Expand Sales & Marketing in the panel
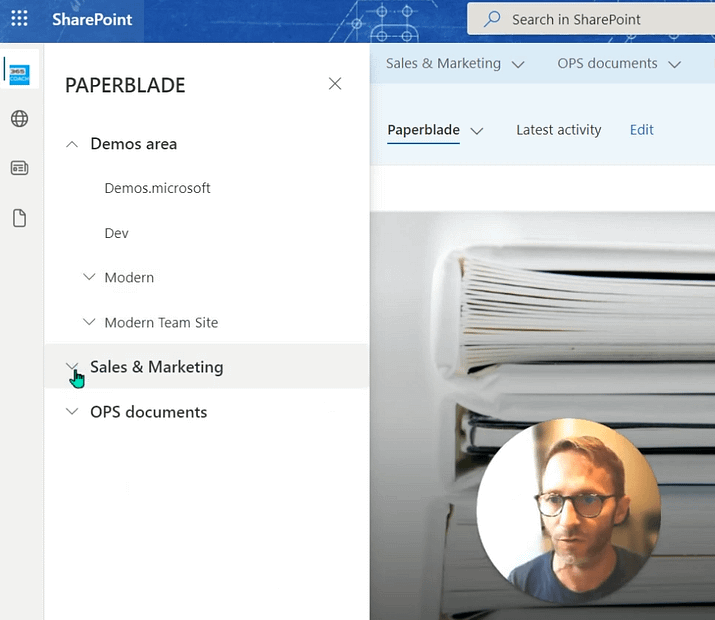The width and height of the screenshot is (715, 620). click(x=71, y=367)
